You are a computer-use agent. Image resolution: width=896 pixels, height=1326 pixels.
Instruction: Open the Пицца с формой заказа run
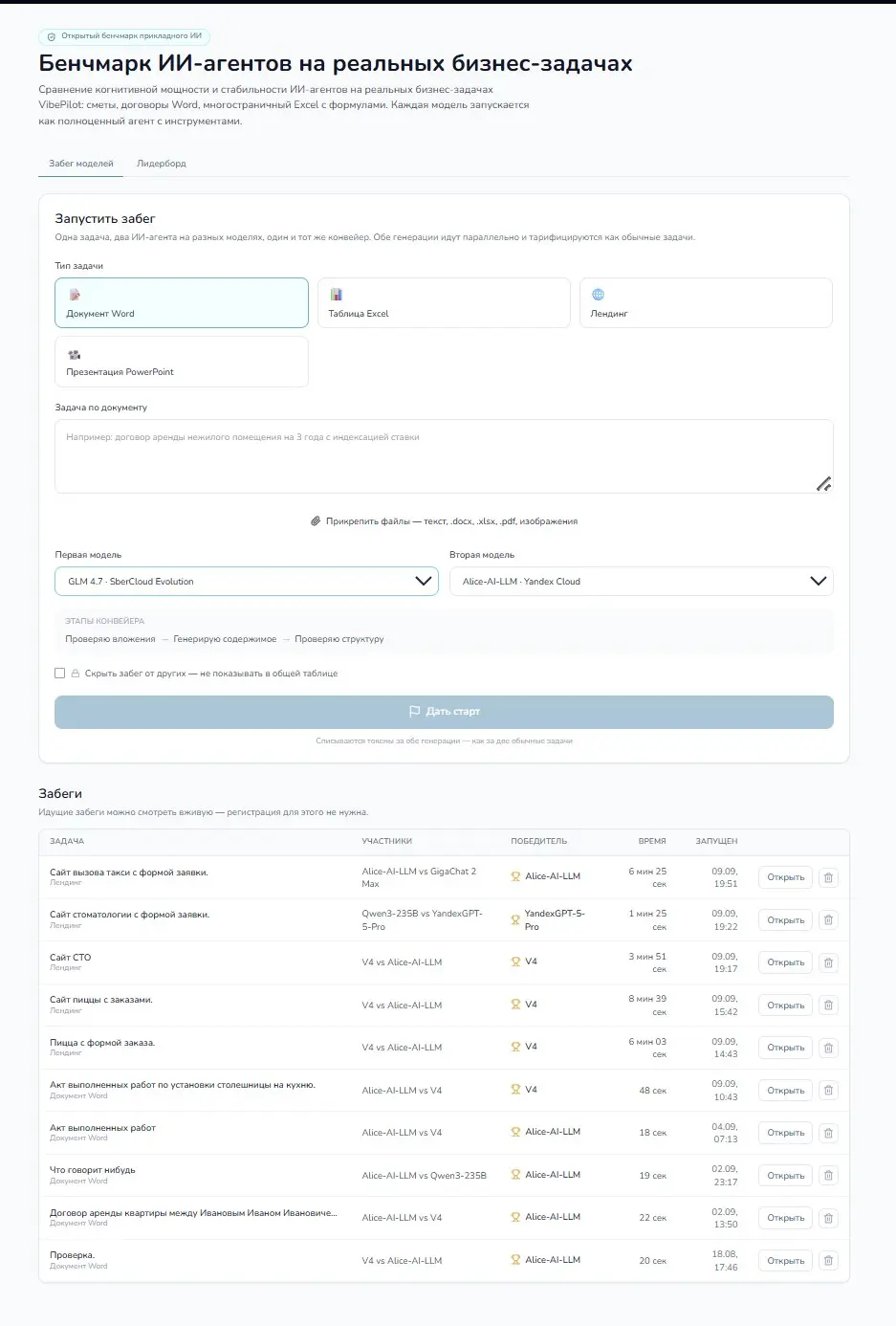coord(785,1048)
